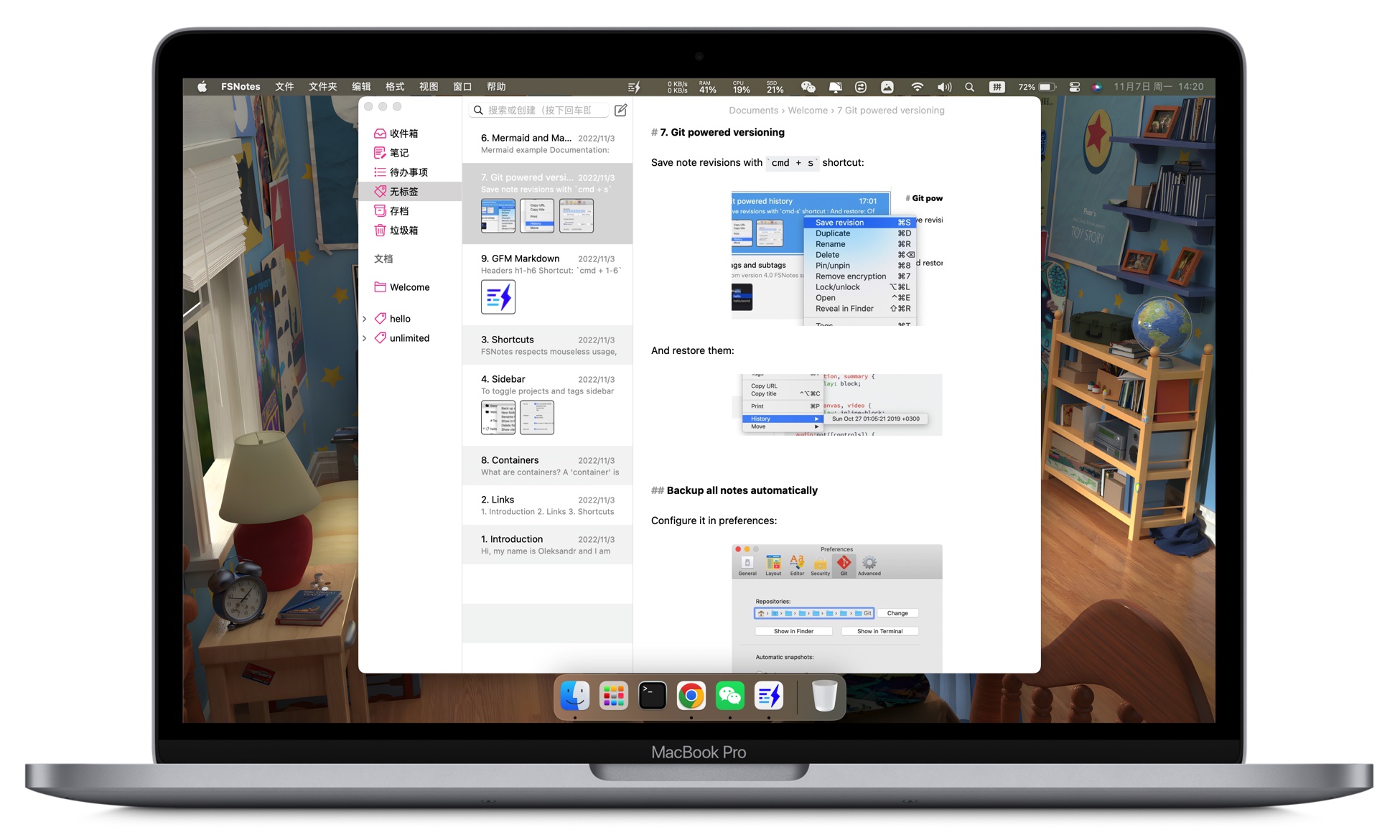Open note 9. GFM Markdown
The width and height of the screenshot is (1400, 840).
(548, 284)
